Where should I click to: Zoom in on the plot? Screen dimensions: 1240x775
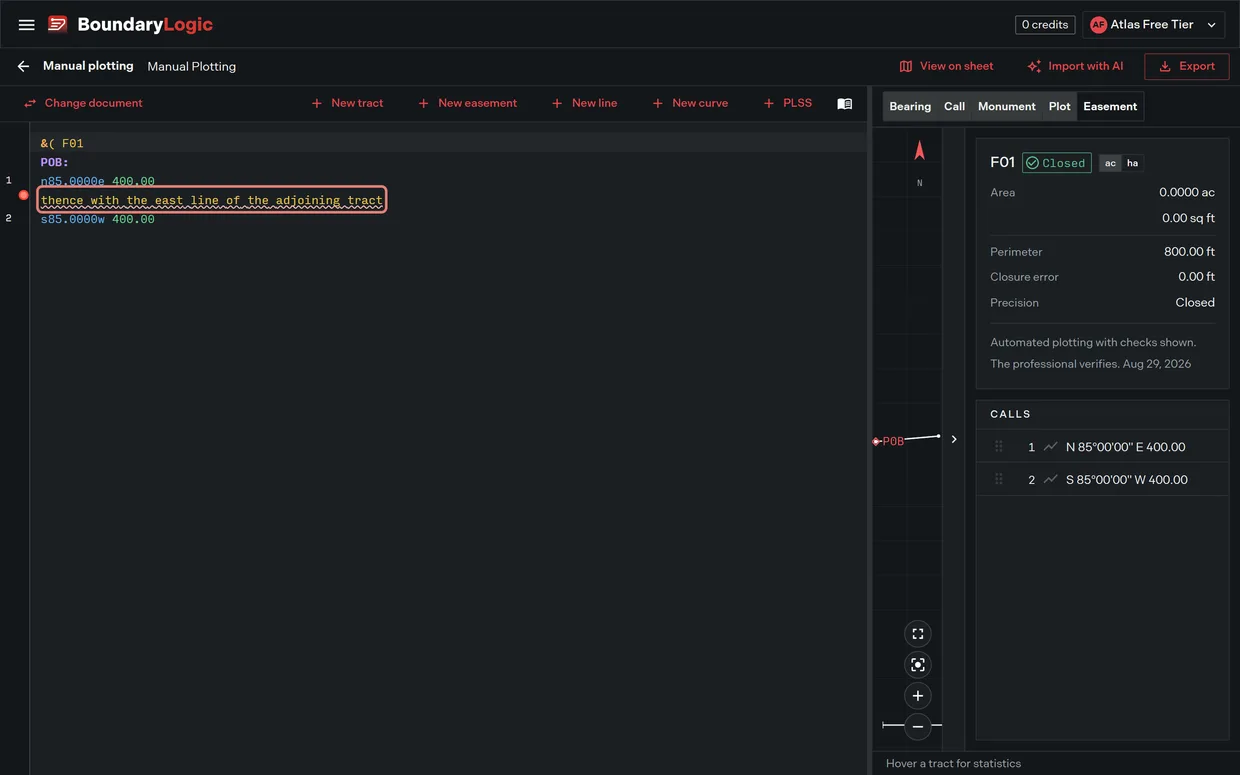[x=918, y=696]
